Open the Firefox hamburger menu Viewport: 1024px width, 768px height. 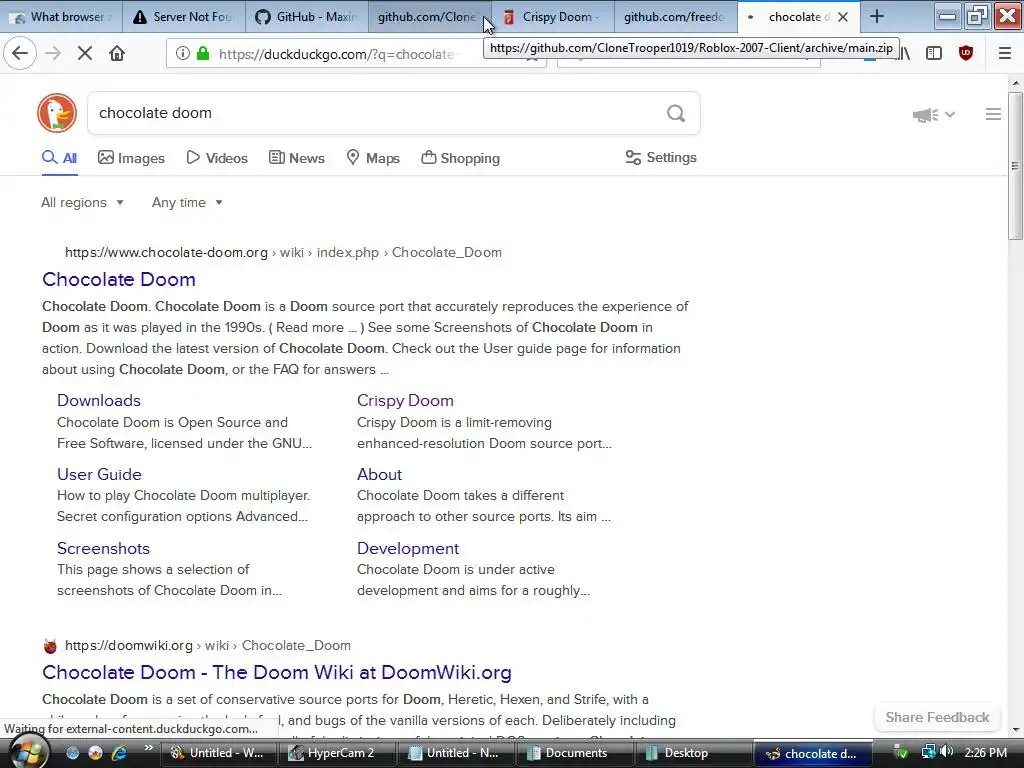(1005, 54)
